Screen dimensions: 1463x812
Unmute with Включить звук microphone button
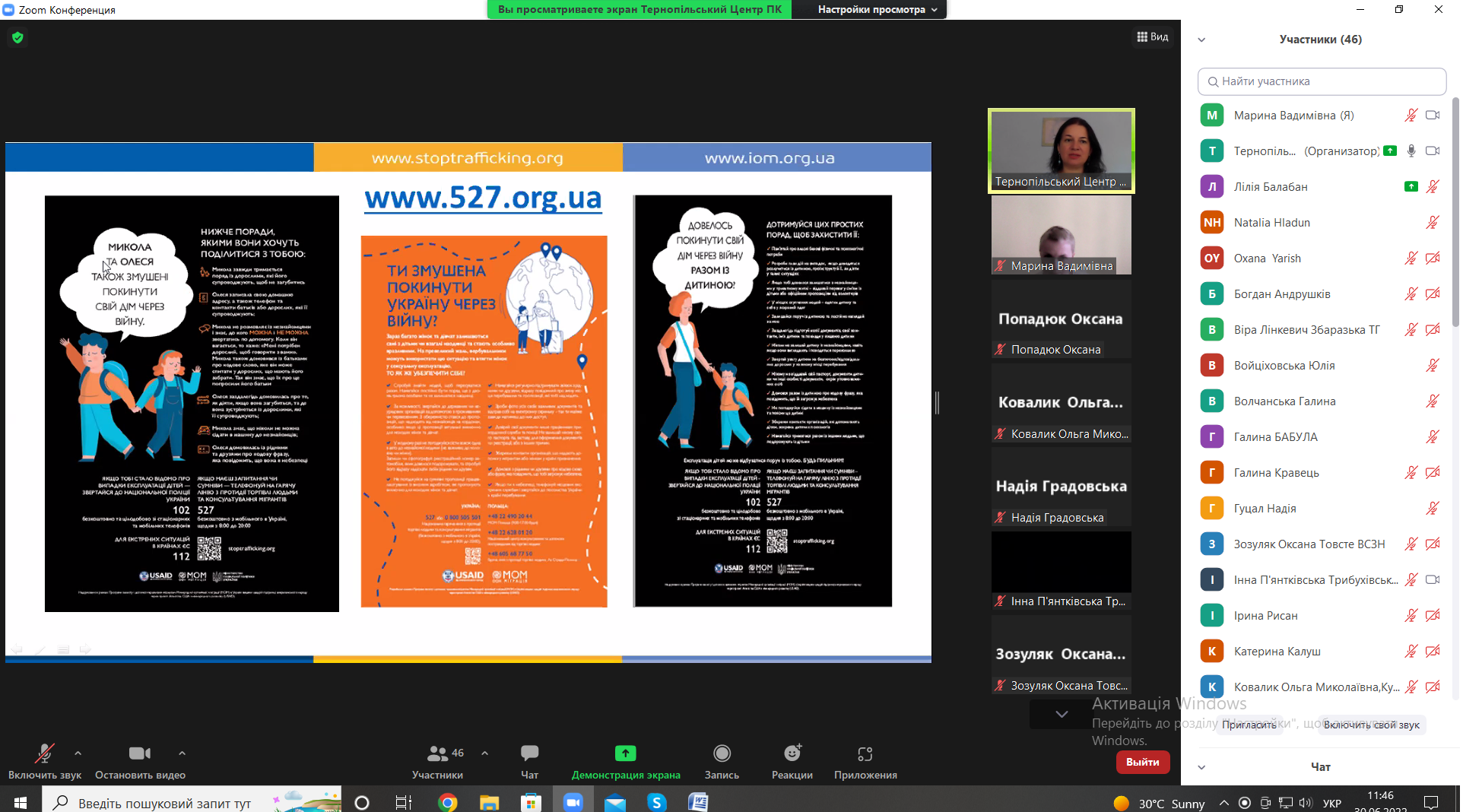pyautogui.click(x=44, y=761)
